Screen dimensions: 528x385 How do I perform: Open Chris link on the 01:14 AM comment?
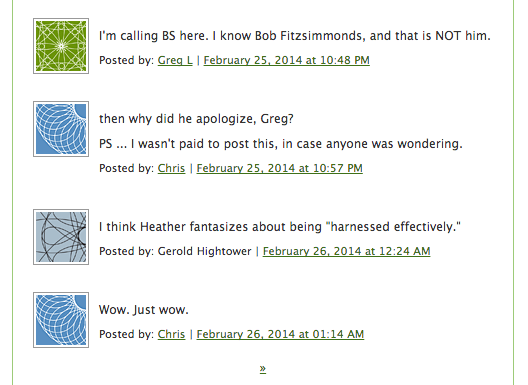[171, 334]
